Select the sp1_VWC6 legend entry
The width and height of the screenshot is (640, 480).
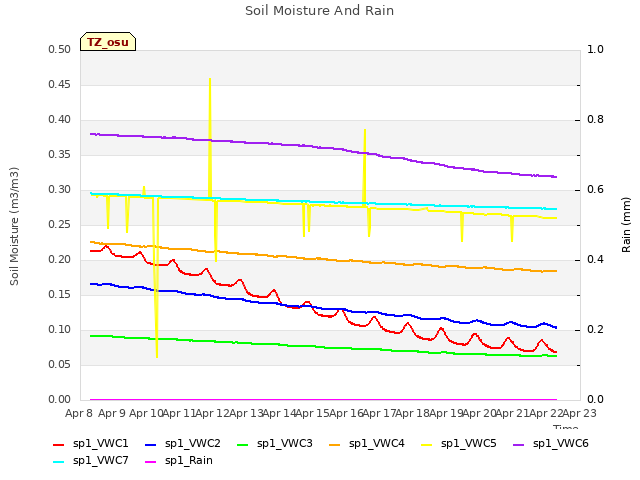pos(551,444)
